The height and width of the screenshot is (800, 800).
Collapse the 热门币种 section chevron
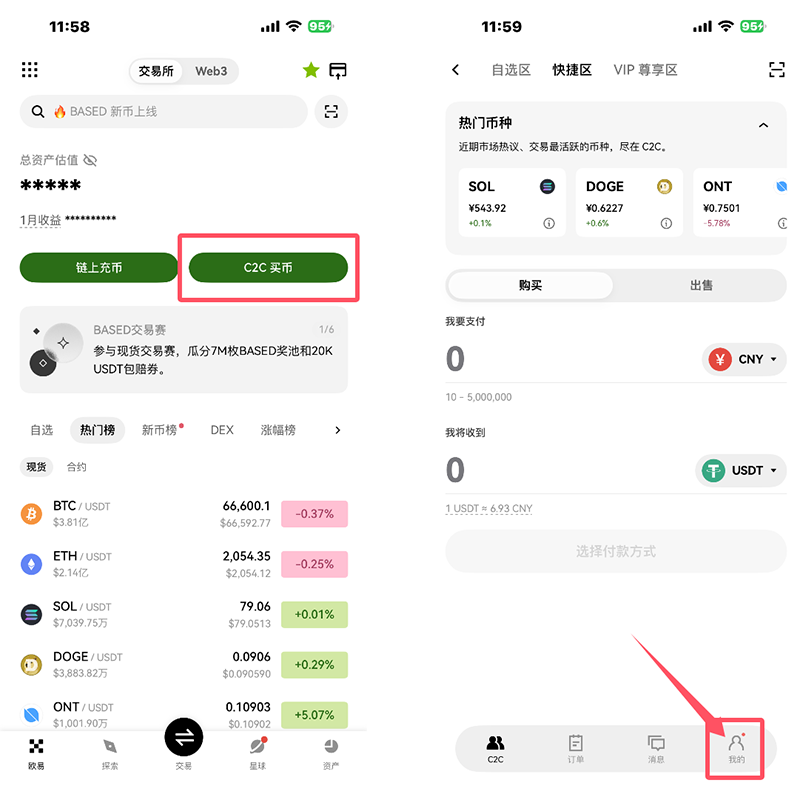763,125
